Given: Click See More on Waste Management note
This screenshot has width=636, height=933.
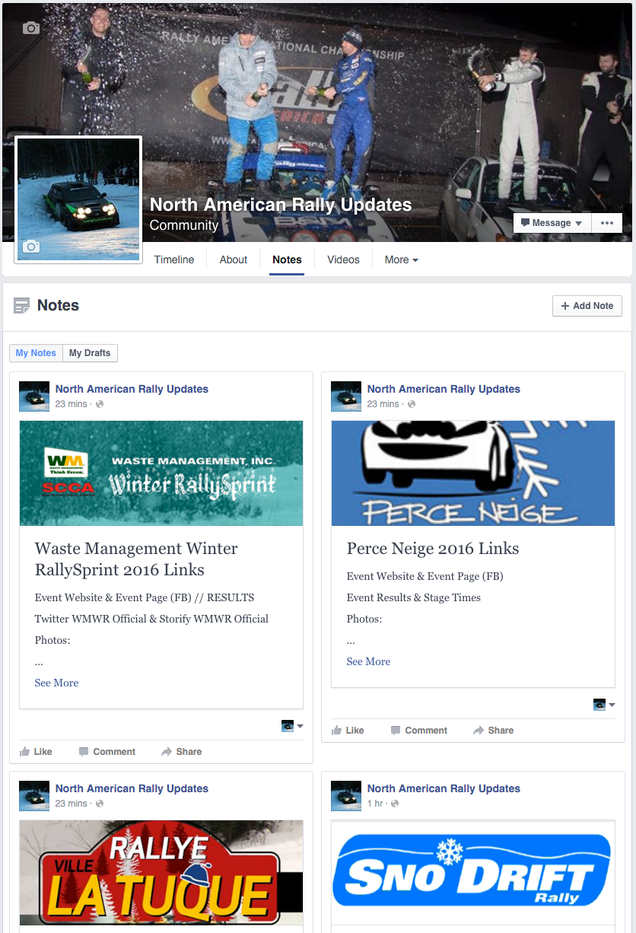Looking at the screenshot, I should (x=57, y=683).
